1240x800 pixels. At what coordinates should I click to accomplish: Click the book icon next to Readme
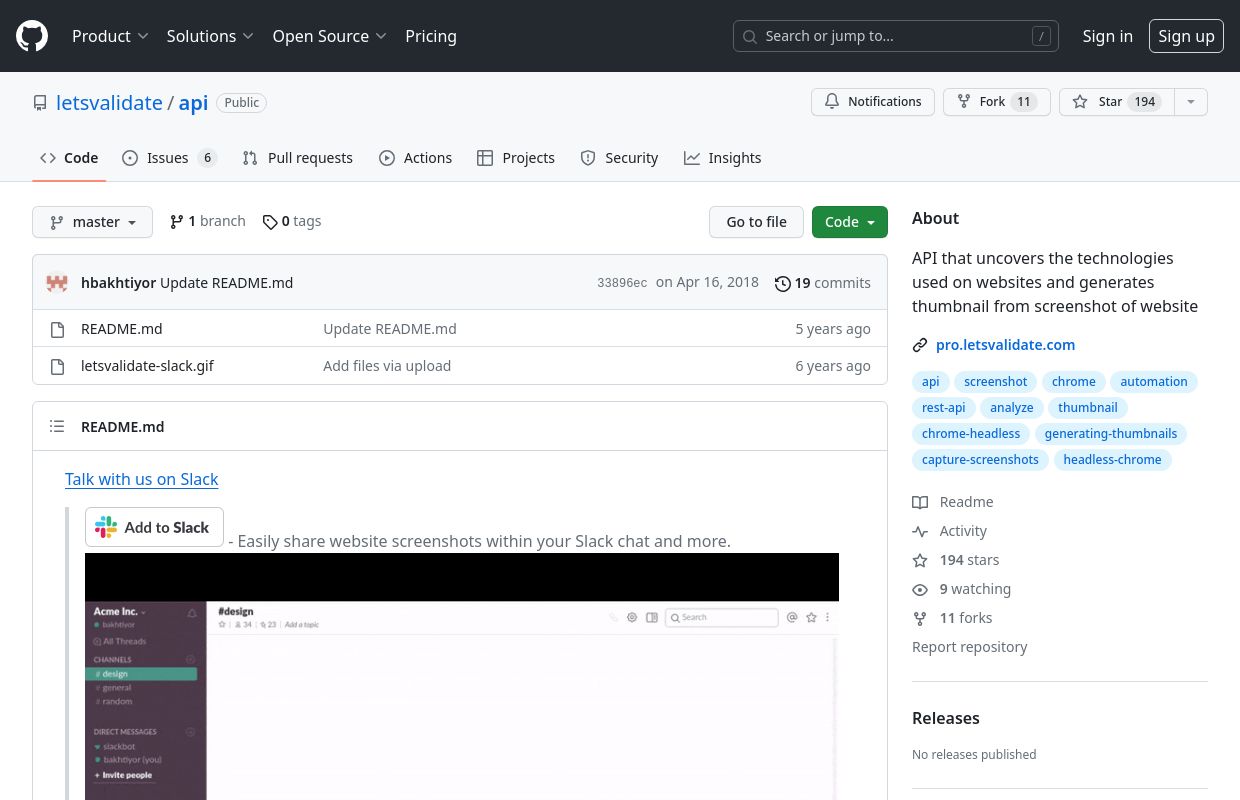pos(920,502)
